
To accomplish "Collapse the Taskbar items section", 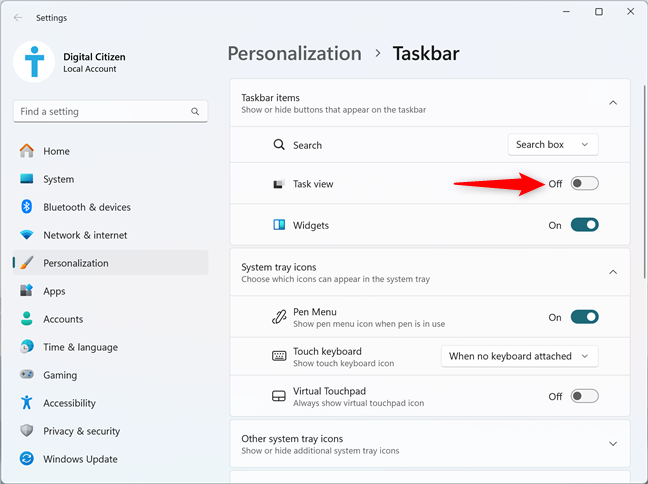I will tap(613, 103).
